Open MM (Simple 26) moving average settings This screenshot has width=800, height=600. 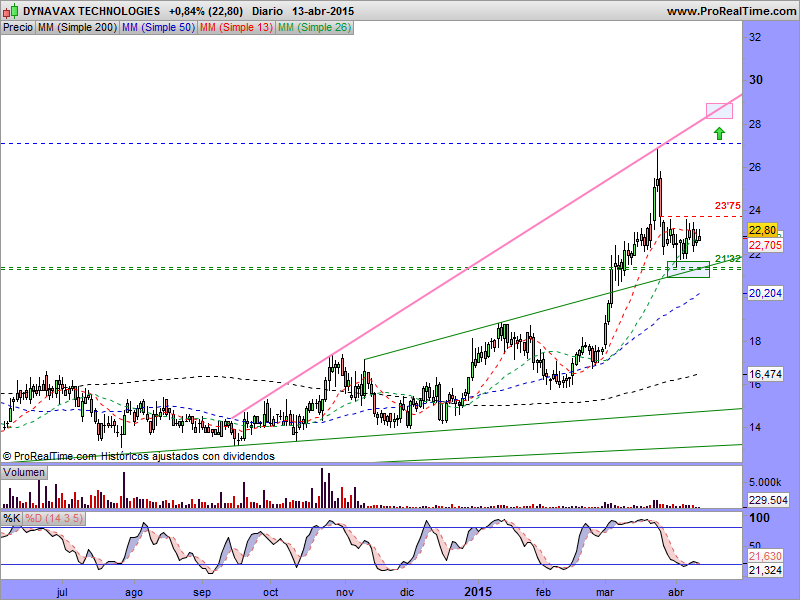(x=314, y=28)
